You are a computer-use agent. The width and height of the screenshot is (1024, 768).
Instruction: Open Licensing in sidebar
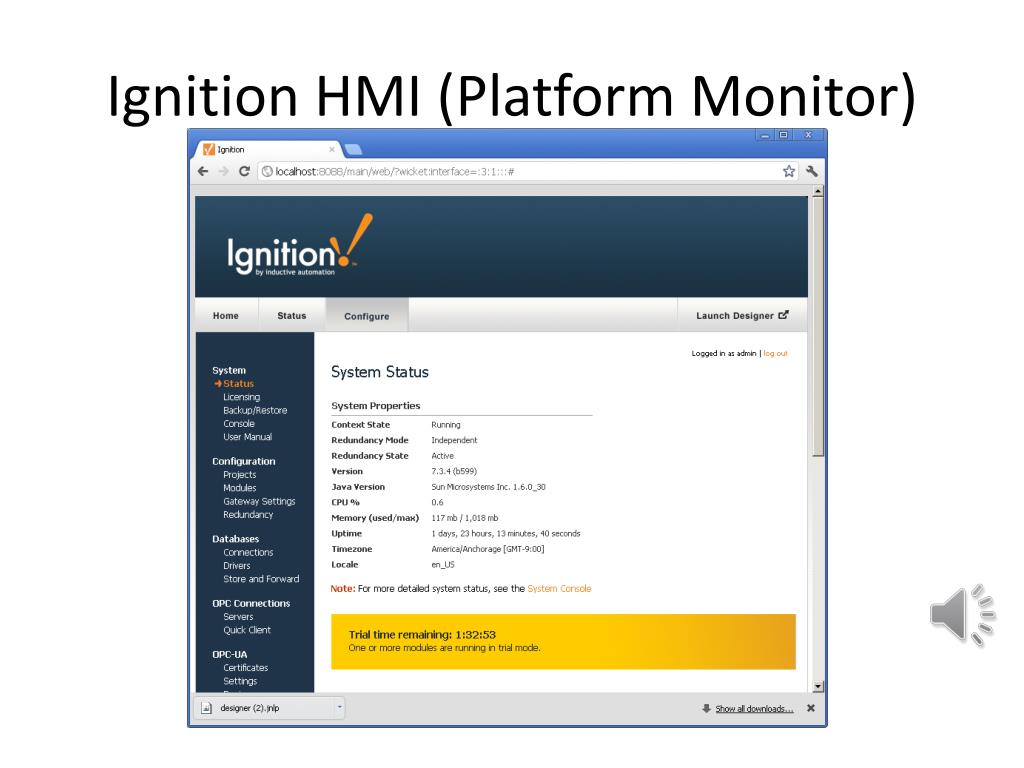(241, 397)
